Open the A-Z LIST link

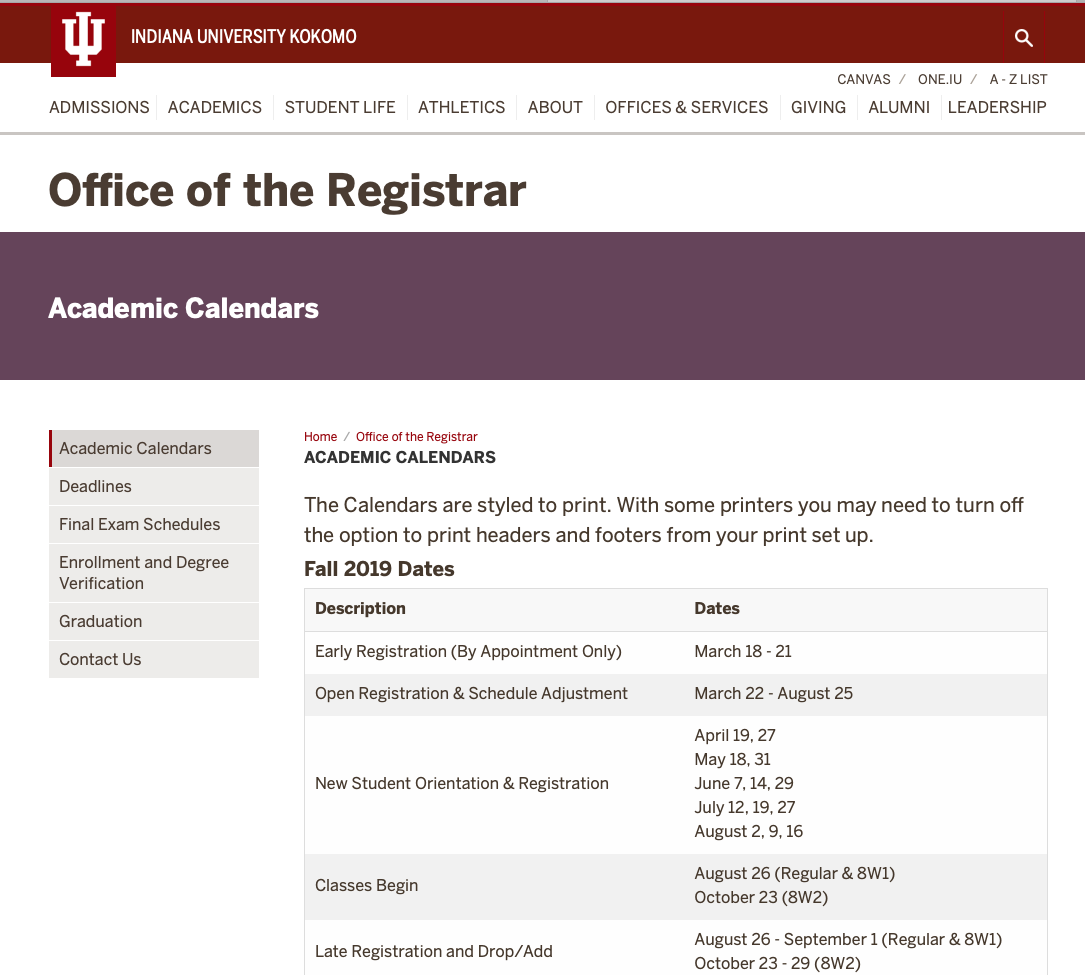(x=1018, y=79)
